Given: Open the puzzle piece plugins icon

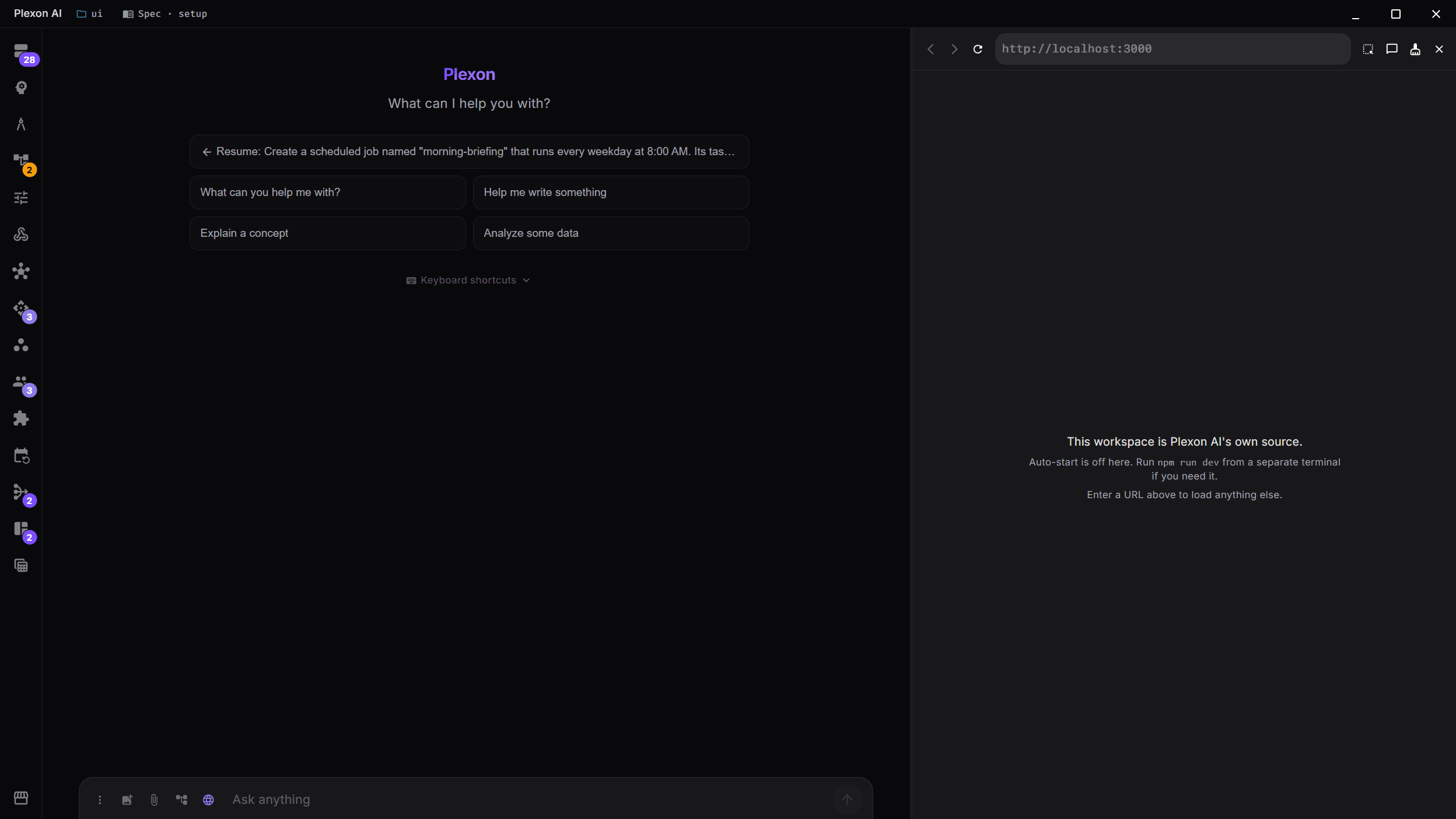Looking at the screenshot, I should coord(21,418).
